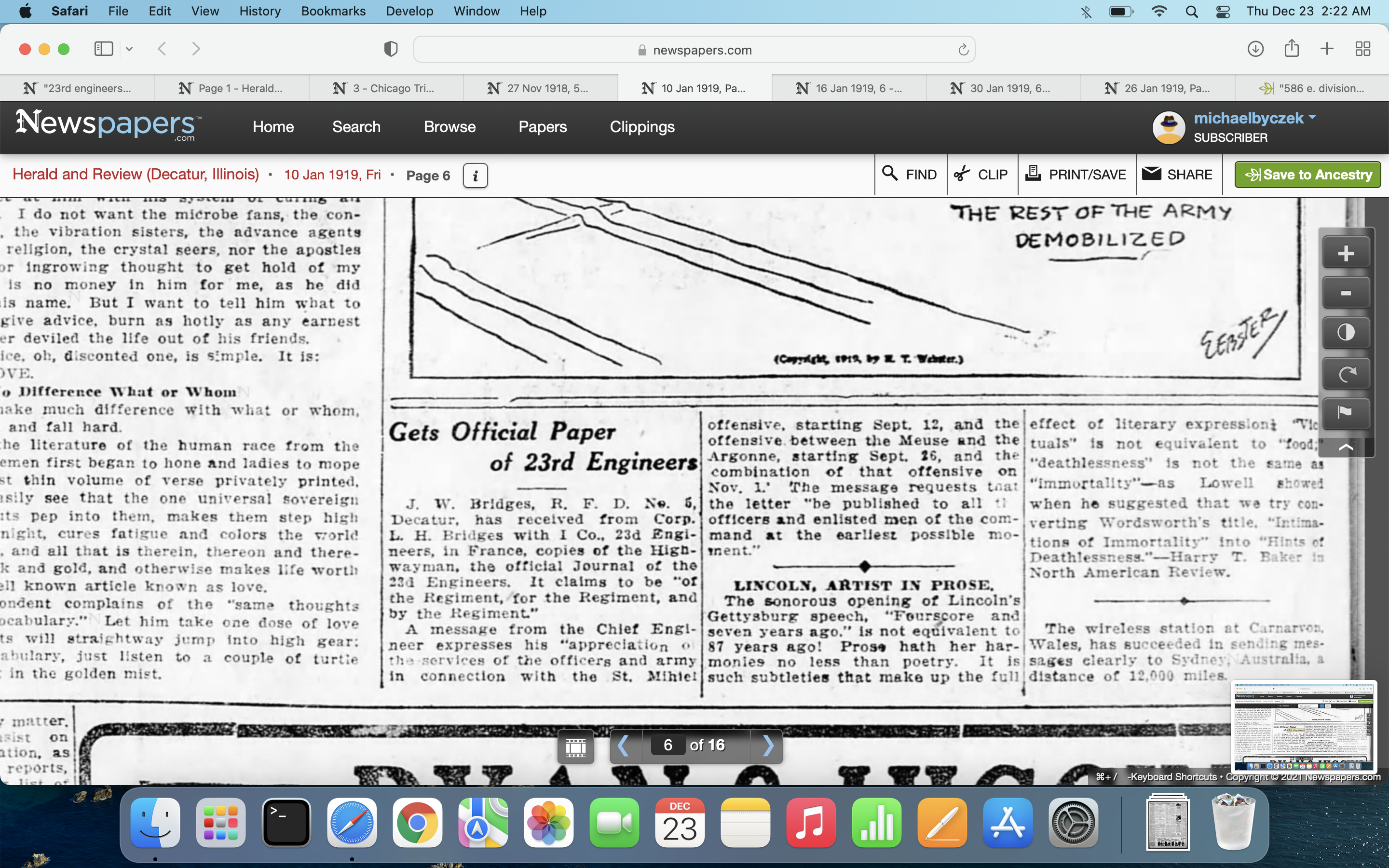This screenshot has height=868, width=1389.
Task: Toggle the Safari sidebar
Action: (104, 49)
